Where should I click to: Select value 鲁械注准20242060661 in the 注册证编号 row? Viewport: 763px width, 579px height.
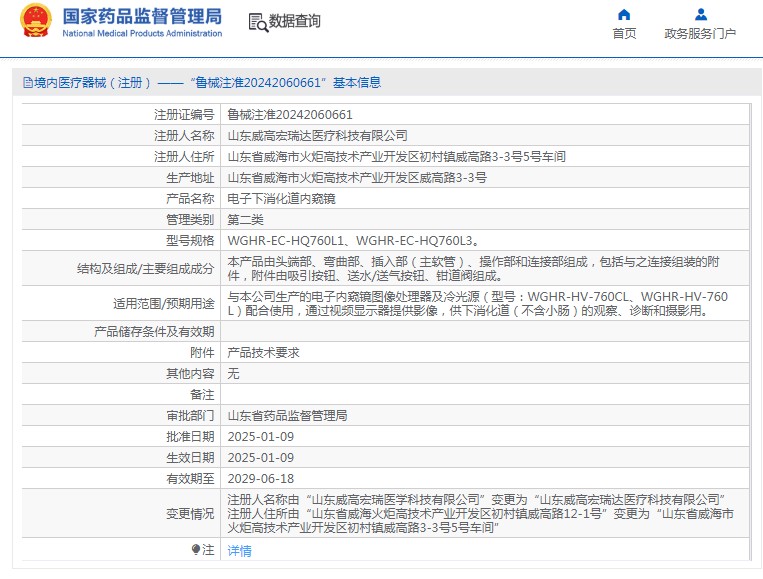pyautogui.click(x=290, y=115)
